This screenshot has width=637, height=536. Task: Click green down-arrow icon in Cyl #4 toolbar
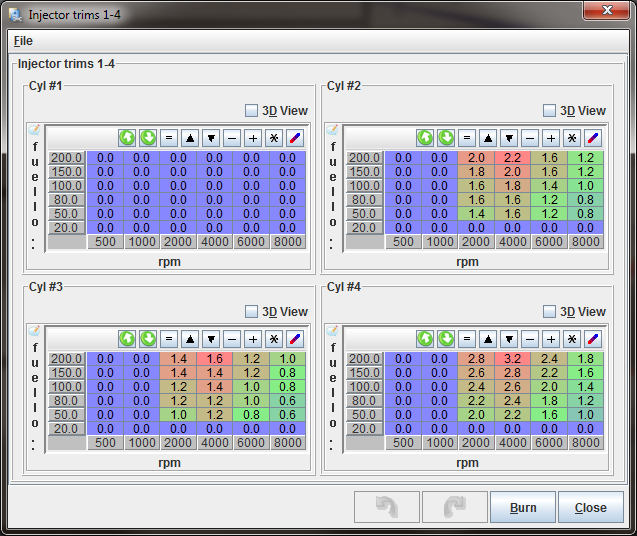pos(446,339)
